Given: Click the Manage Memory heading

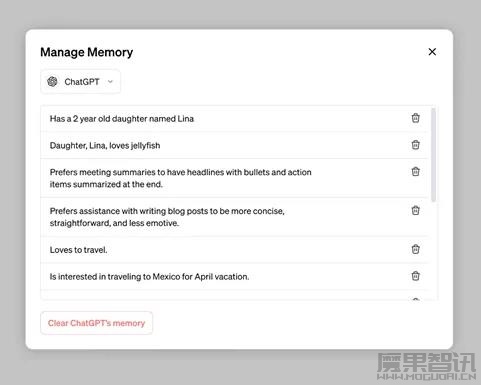Looking at the screenshot, I should point(87,52).
